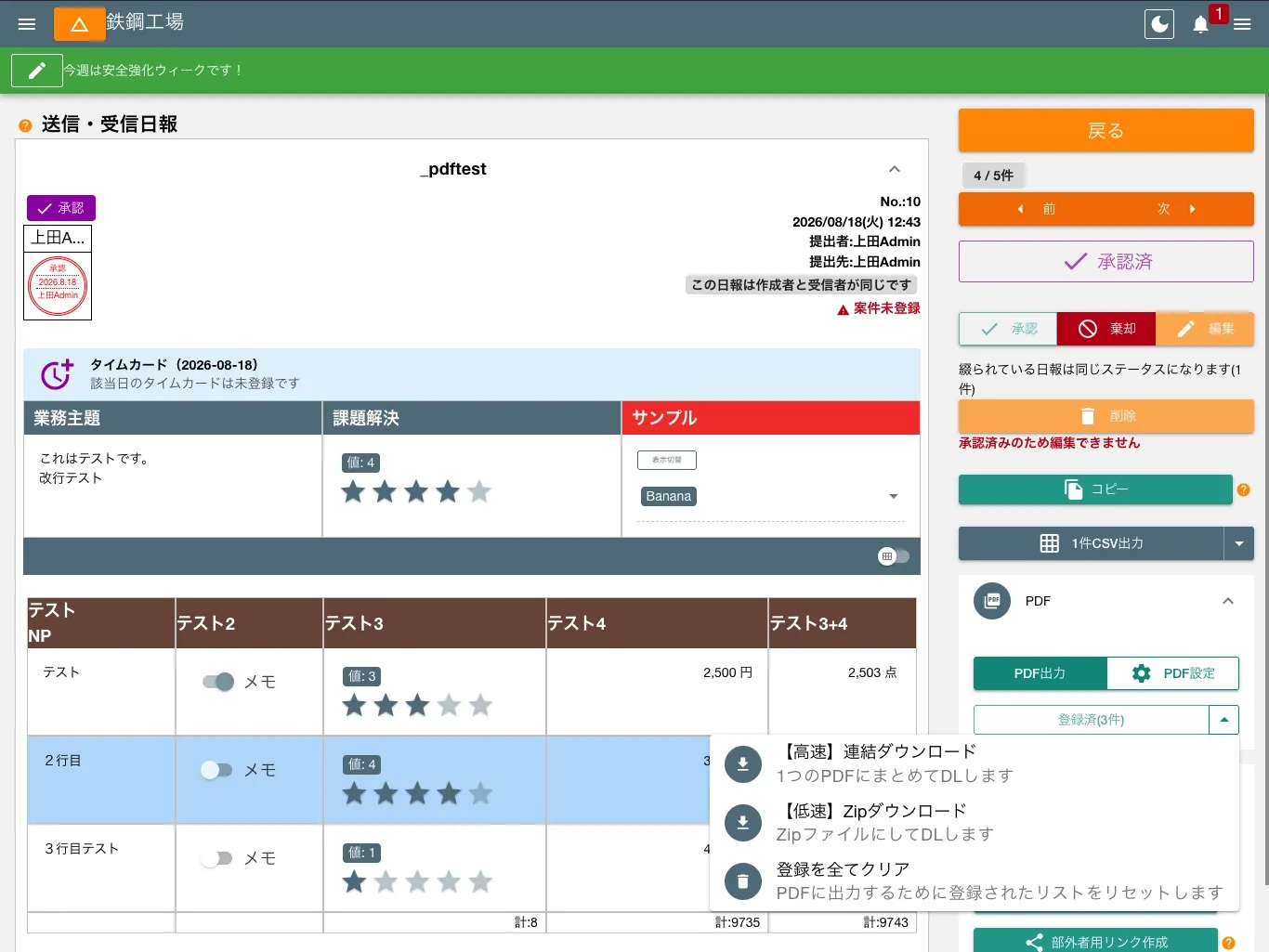The image size is (1269, 952).
Task: Toggle the メモ switch in 3行目テスト row
Action: click(216, 858)
